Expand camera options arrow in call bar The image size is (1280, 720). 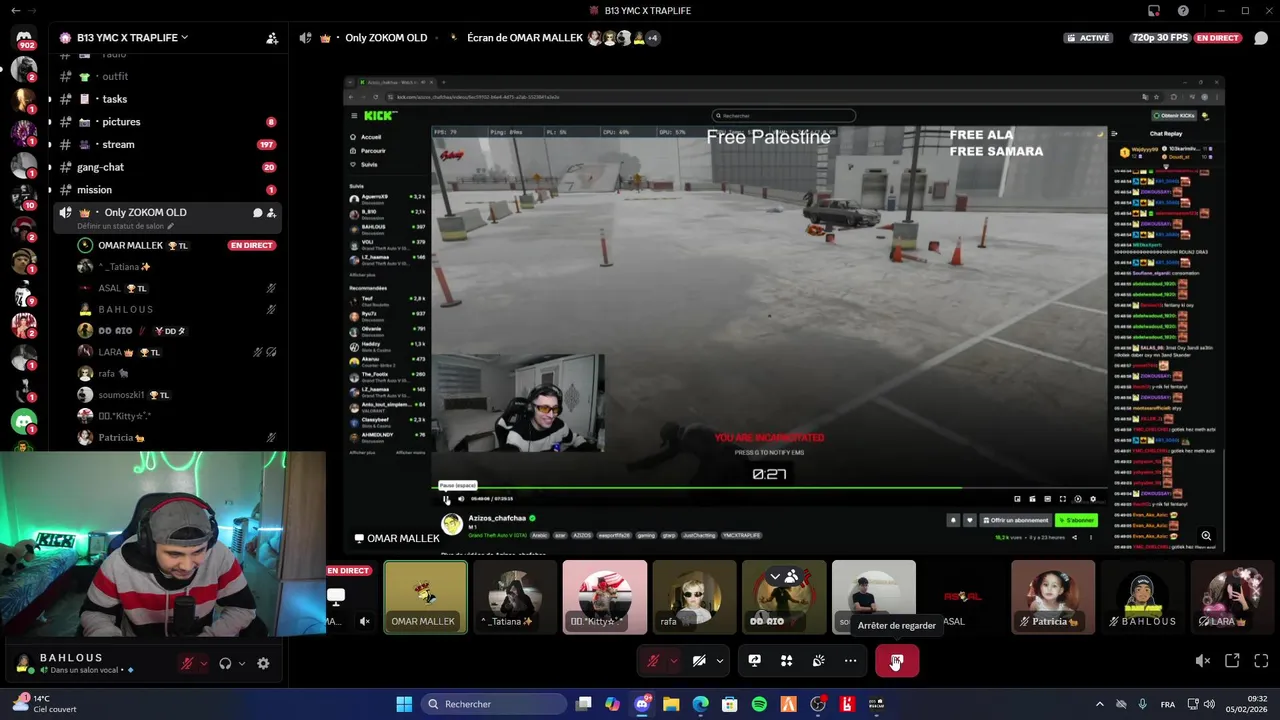click(719, 661)
